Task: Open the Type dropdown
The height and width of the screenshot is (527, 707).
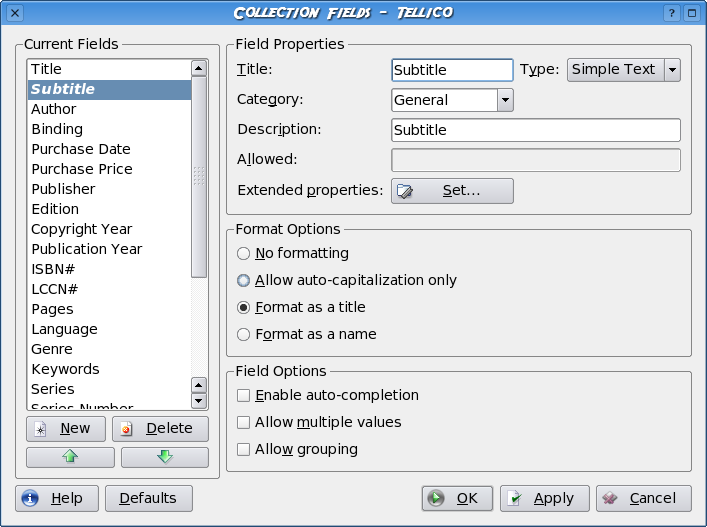Action: pos(624,69)
